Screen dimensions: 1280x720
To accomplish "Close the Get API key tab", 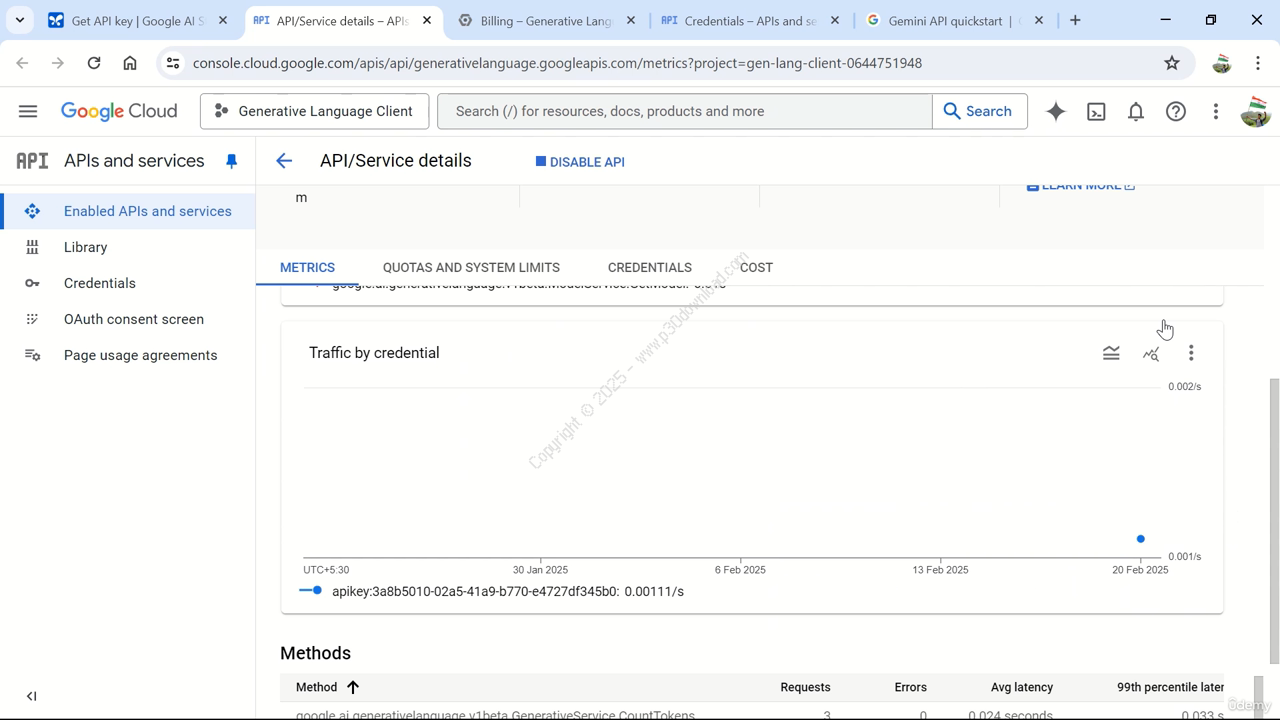I will pos(223,20).
